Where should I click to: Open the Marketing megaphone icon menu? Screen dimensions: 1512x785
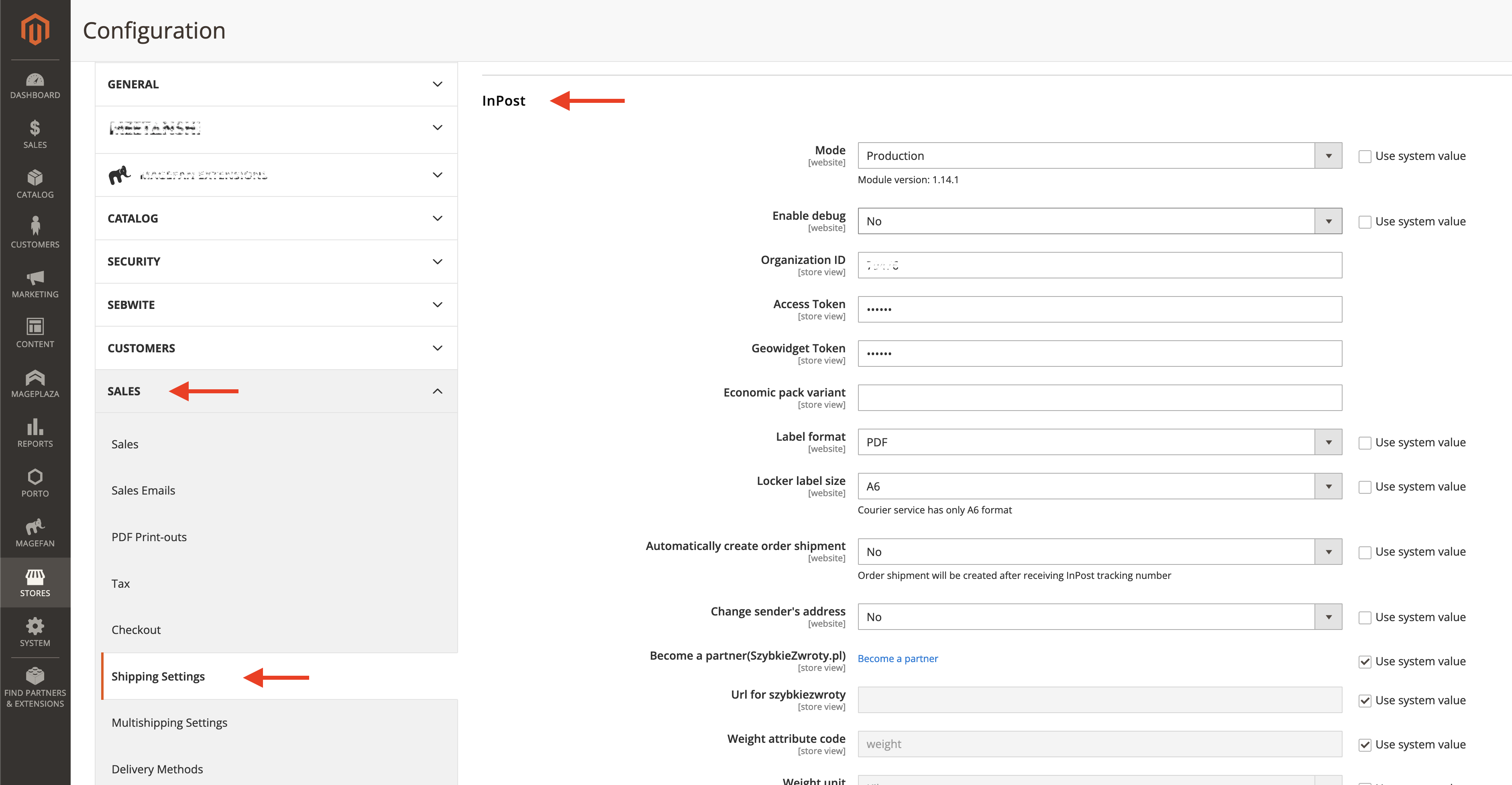35,284
